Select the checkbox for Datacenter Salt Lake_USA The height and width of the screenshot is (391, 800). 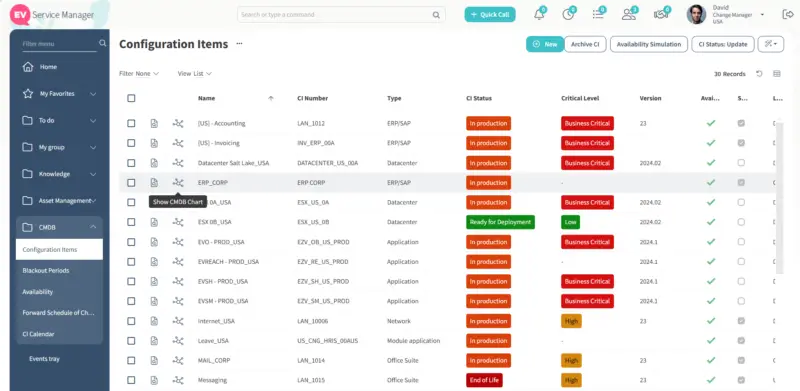(x=131, y=163)
